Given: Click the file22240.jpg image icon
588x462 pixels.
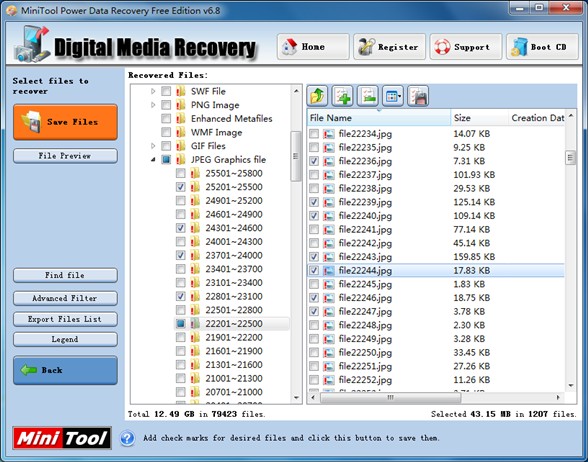Looking at the screenshot, I should 329,216.
